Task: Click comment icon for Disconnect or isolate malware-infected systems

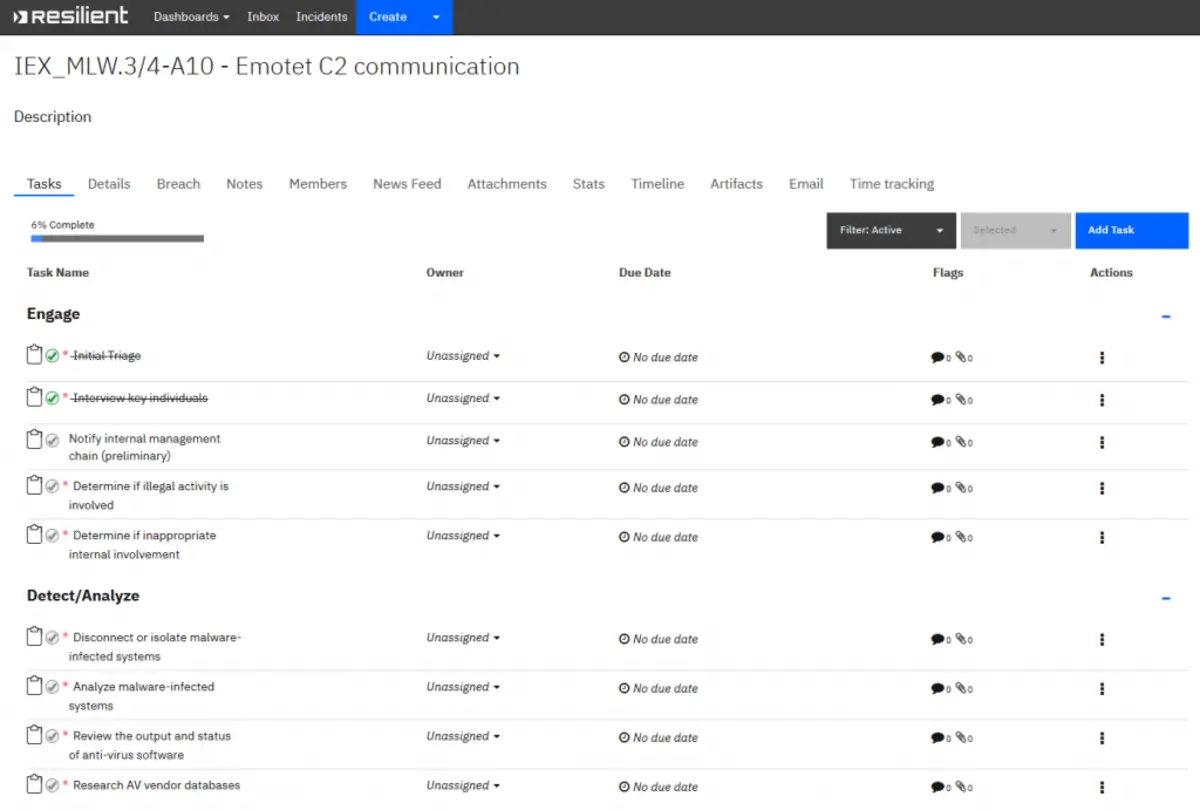Action: [938, 639]
